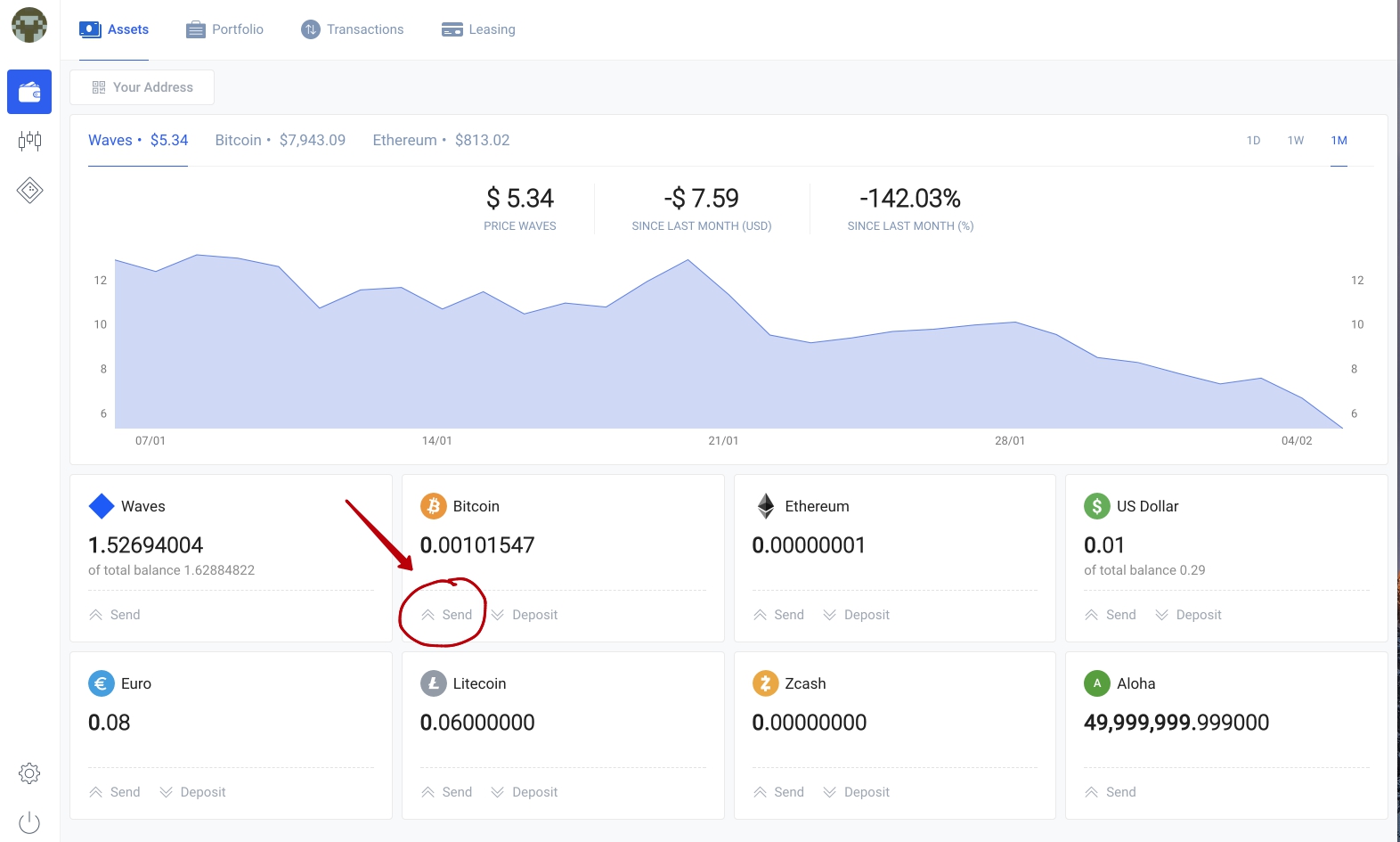The image size is (1400, 842).
Task: Click the Aloha balance 49,999,999.999000
Action: click(1176, 723)
